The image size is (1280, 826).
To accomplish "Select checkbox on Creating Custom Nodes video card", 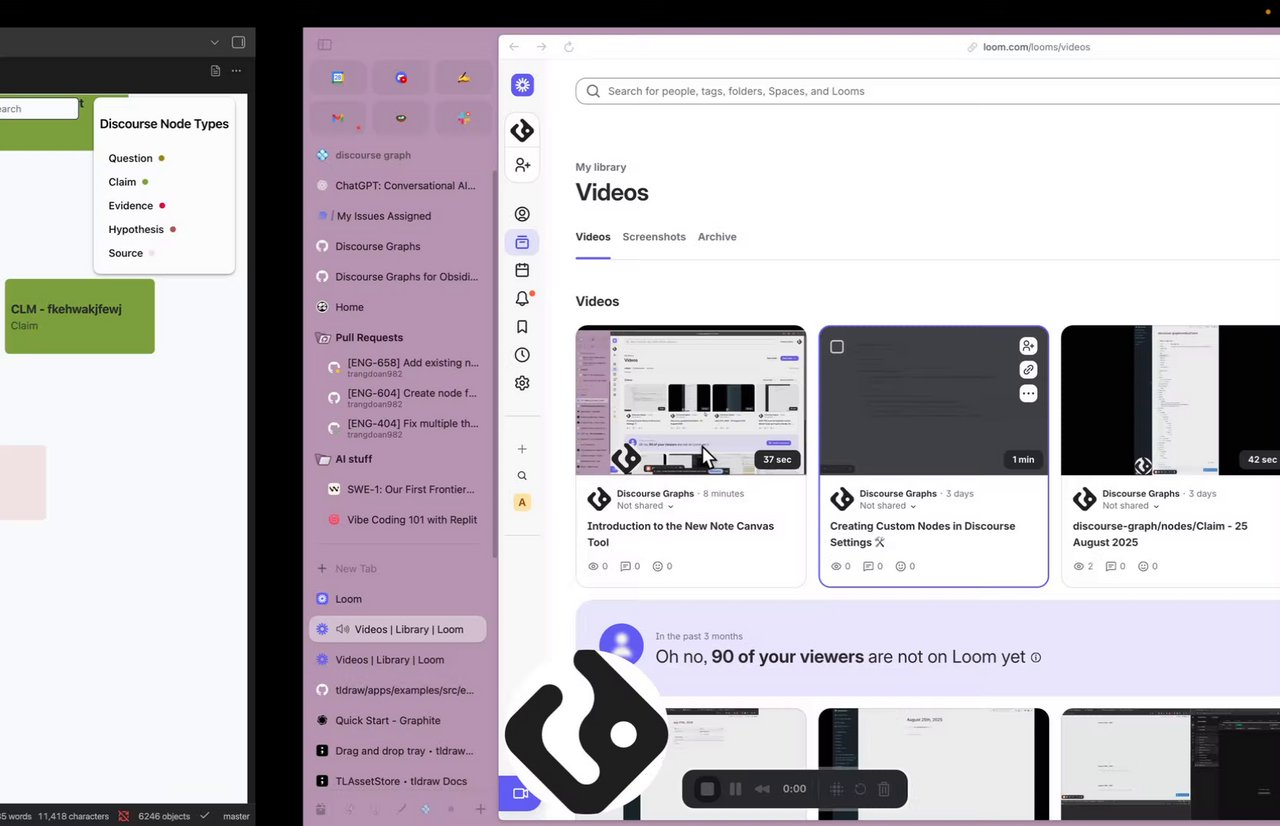I will click(837, 347).
